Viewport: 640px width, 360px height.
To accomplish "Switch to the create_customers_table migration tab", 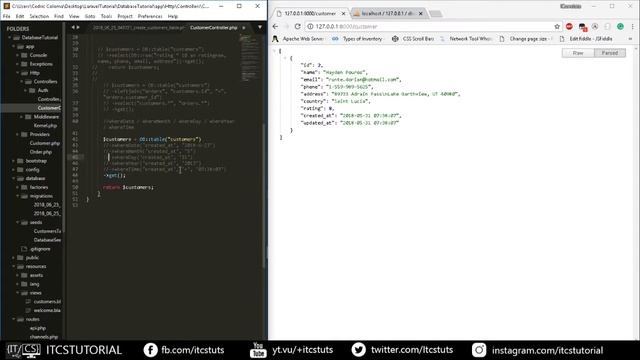I will pos(138,28).
